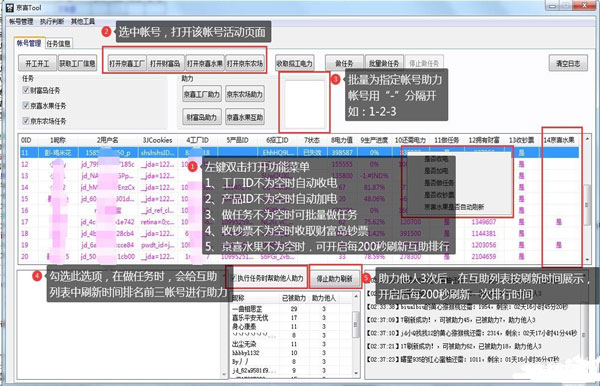Click the log panel vertical scrollbar
The image size is (600, 386).
[584, 335]
